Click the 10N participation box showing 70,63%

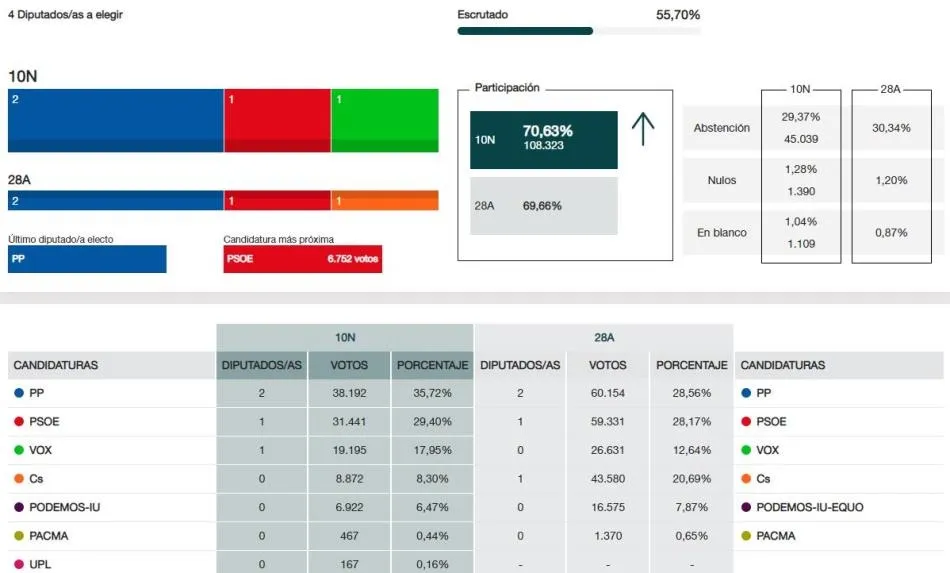543,140
